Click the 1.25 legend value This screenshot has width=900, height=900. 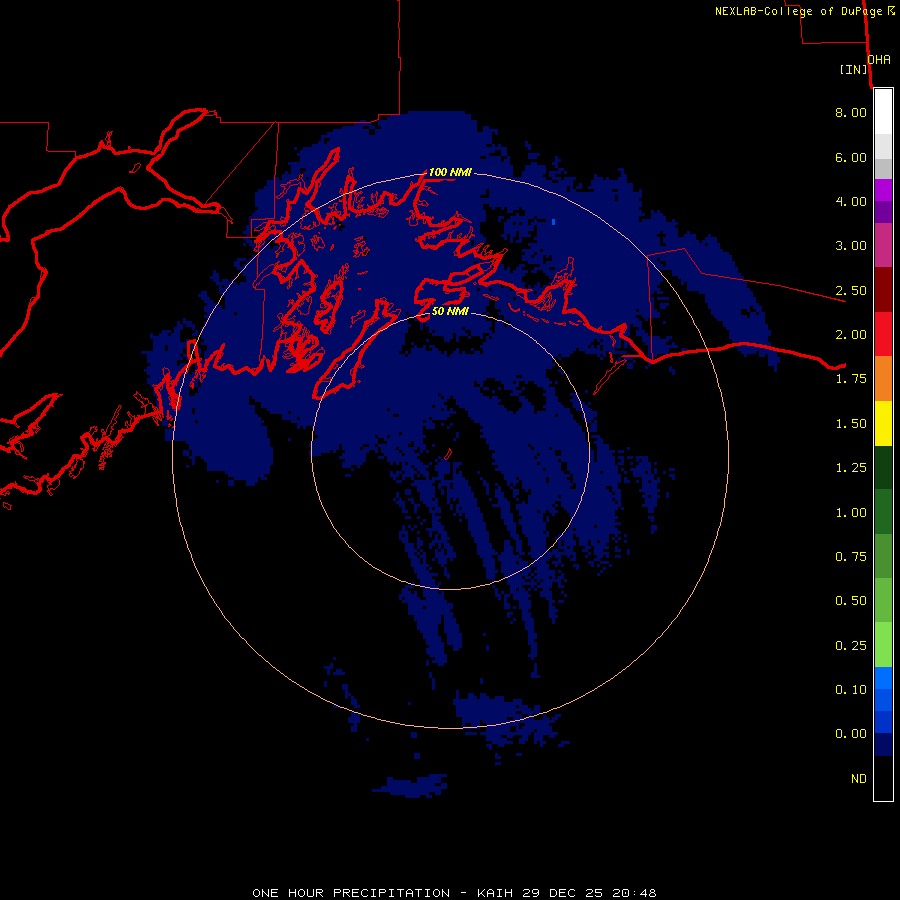[851, 468]
